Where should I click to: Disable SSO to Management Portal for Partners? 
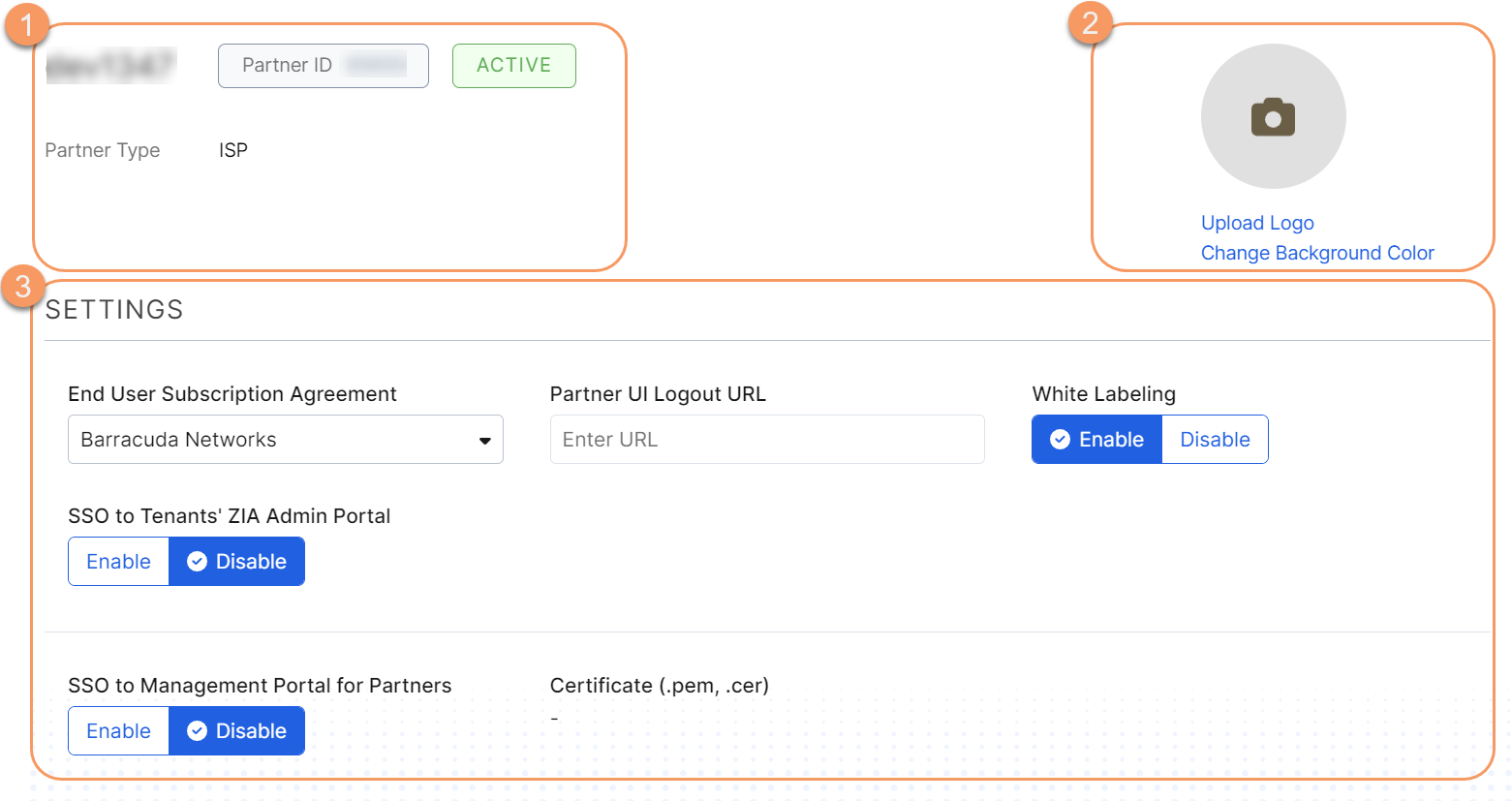click(x=237, y=731)
